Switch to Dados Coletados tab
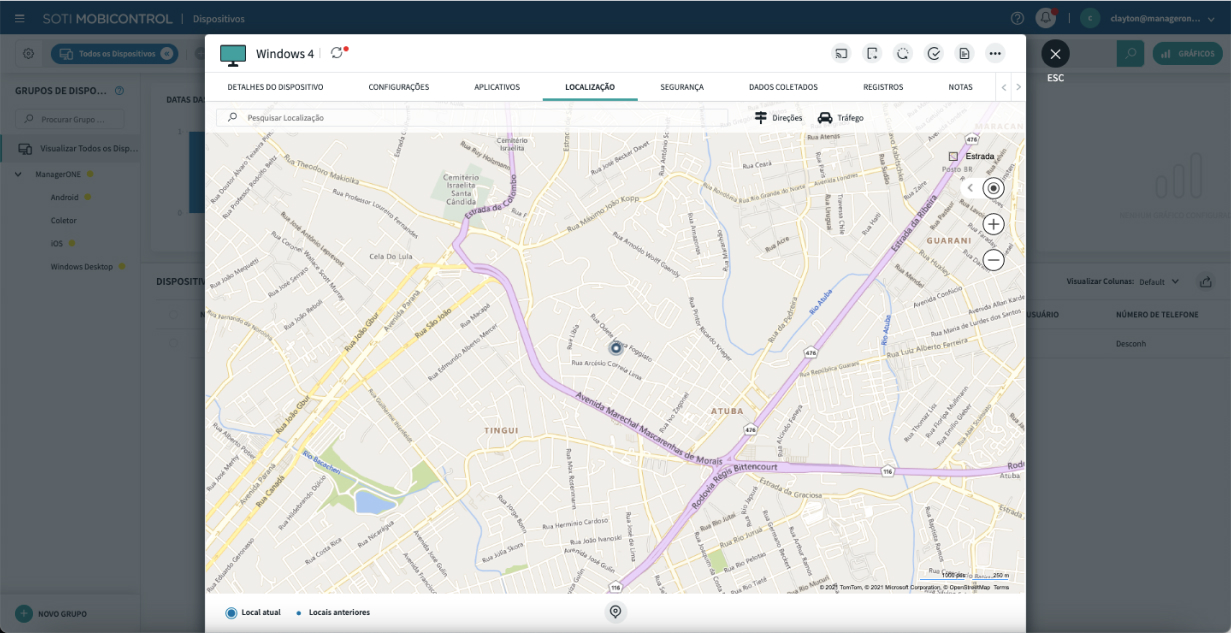This screenshot has height=633, width=1231. click(783, 87)
